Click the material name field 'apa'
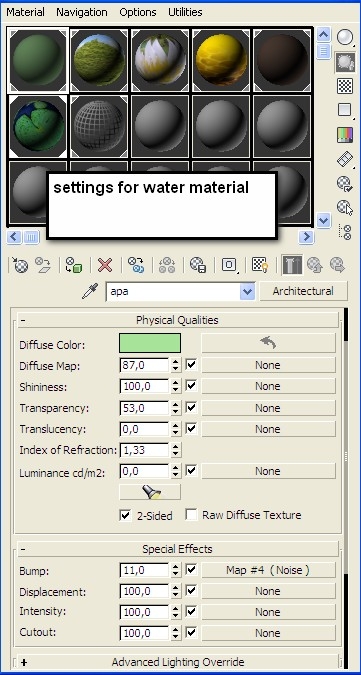The width and height of the screenshot is (361, 675). point(173,291)
